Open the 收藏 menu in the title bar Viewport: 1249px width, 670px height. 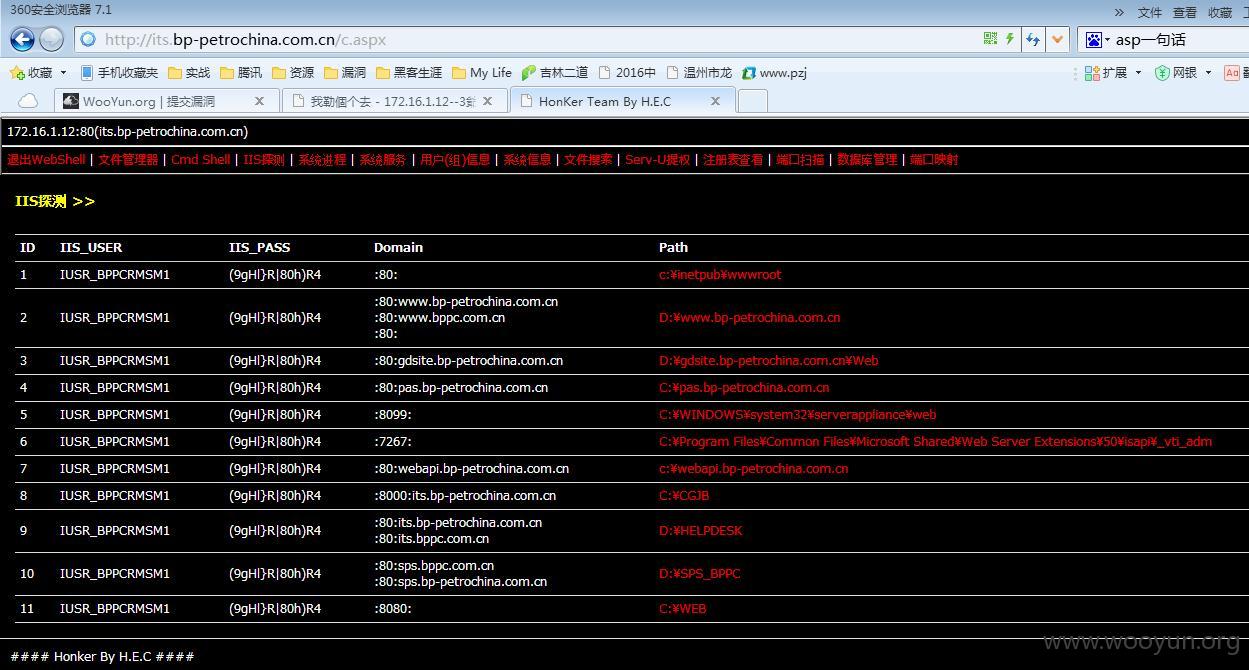point(1220,12)
